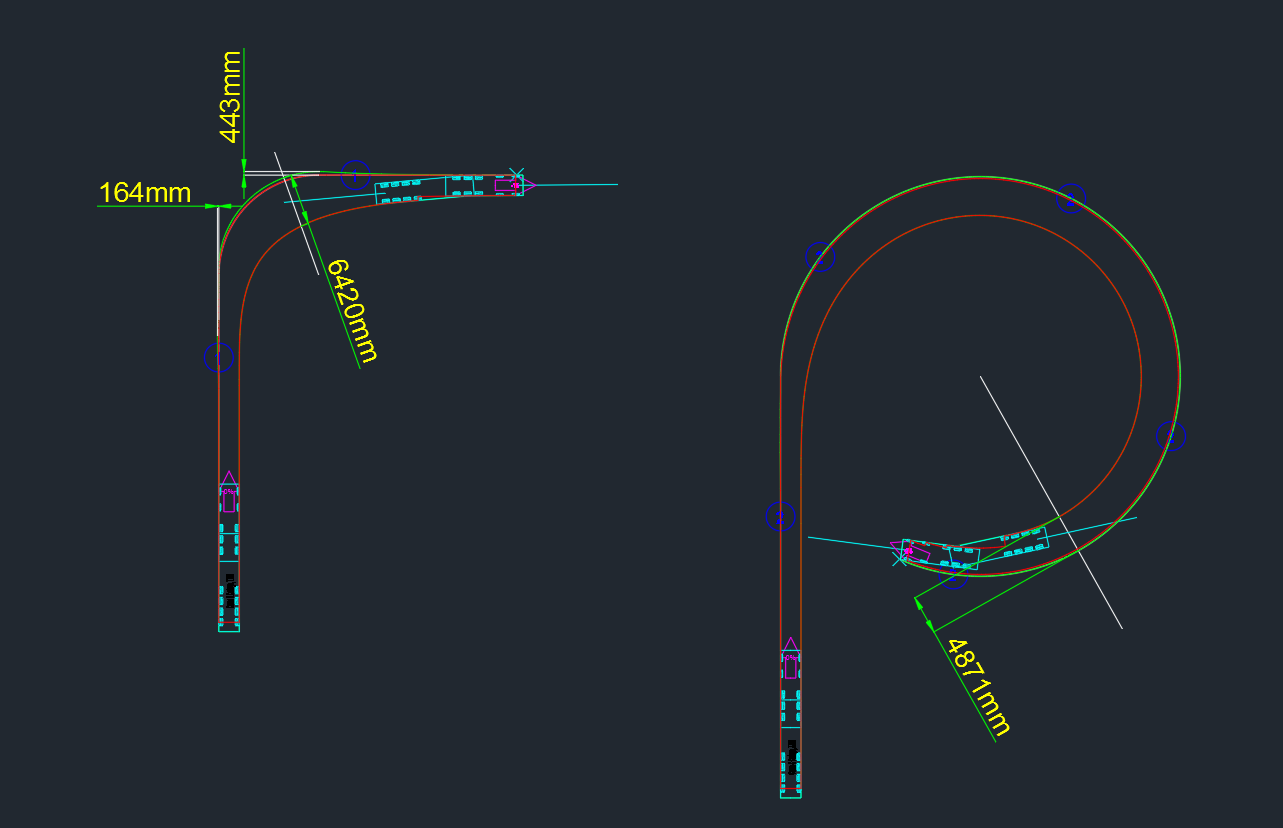Screen dimensions: 1283x828
Task: Select blue circle marker nearest the 6420mm arrowhead
Action: (x=355, y=174)
